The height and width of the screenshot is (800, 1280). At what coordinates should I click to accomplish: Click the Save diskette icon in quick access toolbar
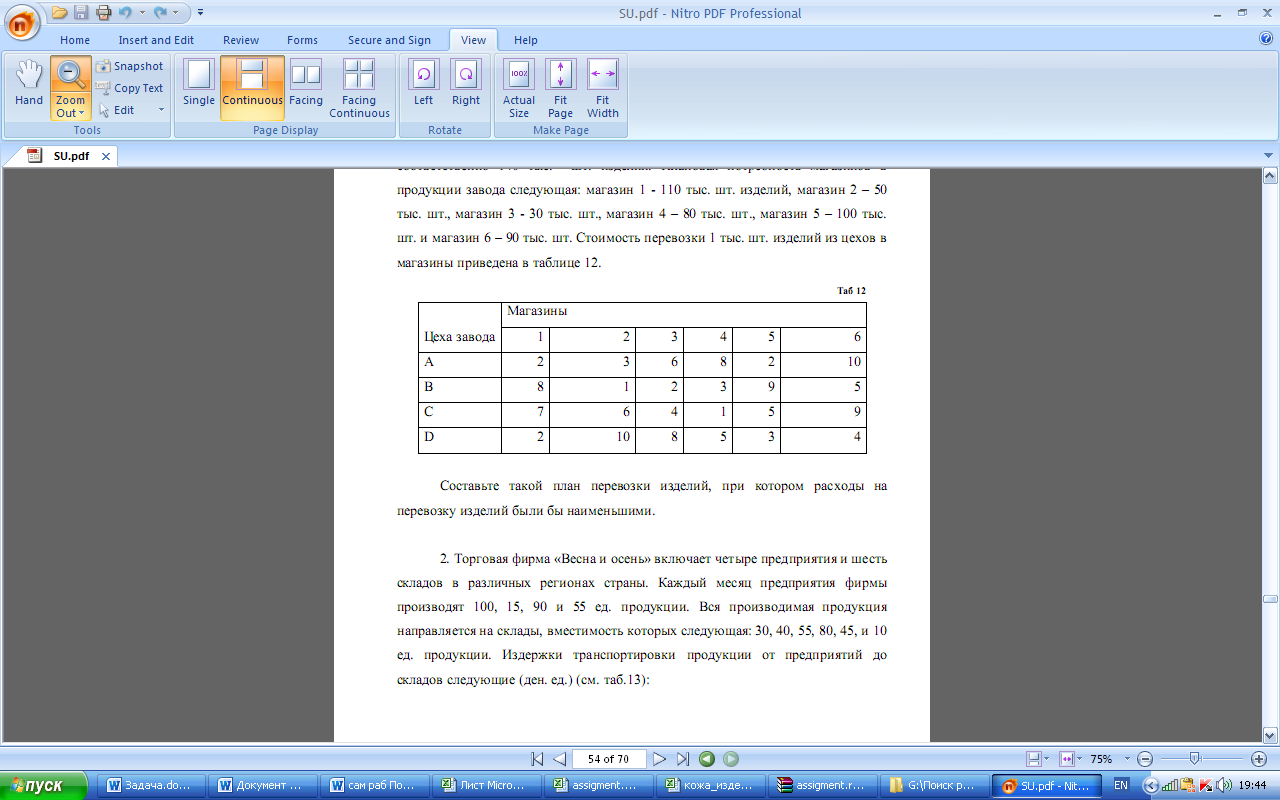click(x=81, y=13)
